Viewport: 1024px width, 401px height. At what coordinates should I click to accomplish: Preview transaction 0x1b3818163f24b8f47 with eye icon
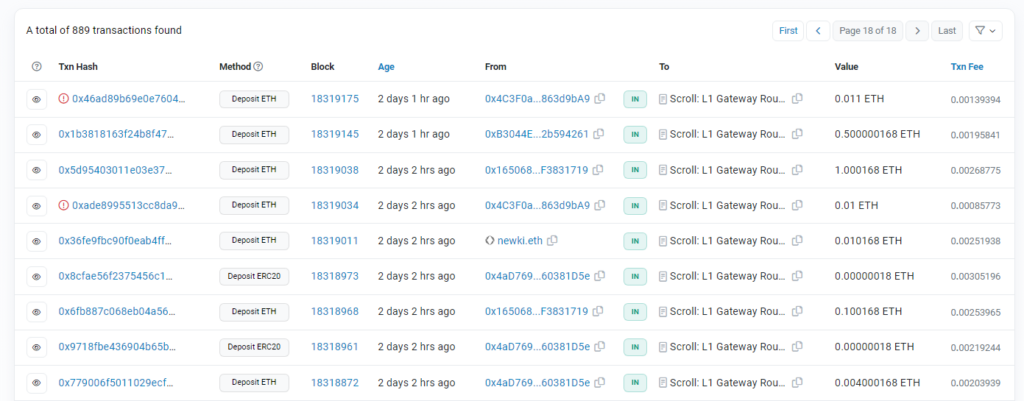coord(37,135)
